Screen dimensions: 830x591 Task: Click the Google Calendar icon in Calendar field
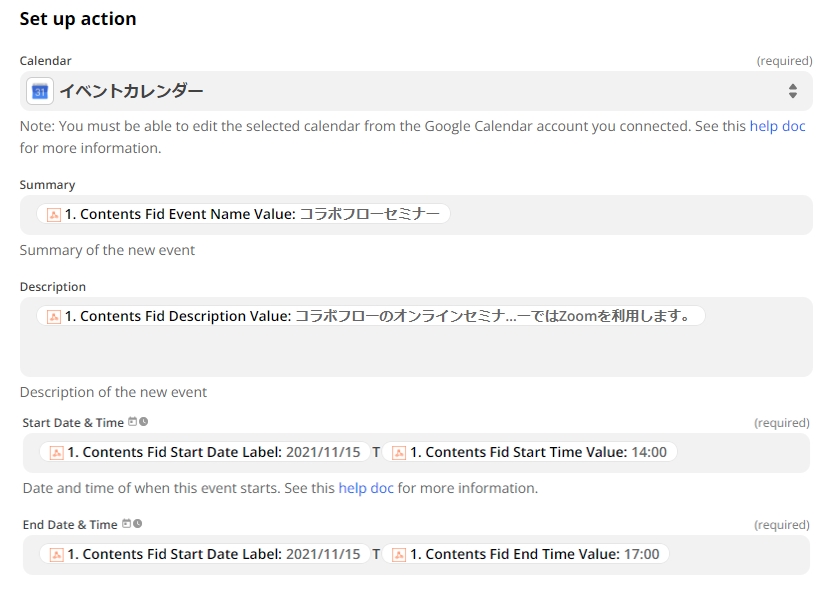(40, 92)
